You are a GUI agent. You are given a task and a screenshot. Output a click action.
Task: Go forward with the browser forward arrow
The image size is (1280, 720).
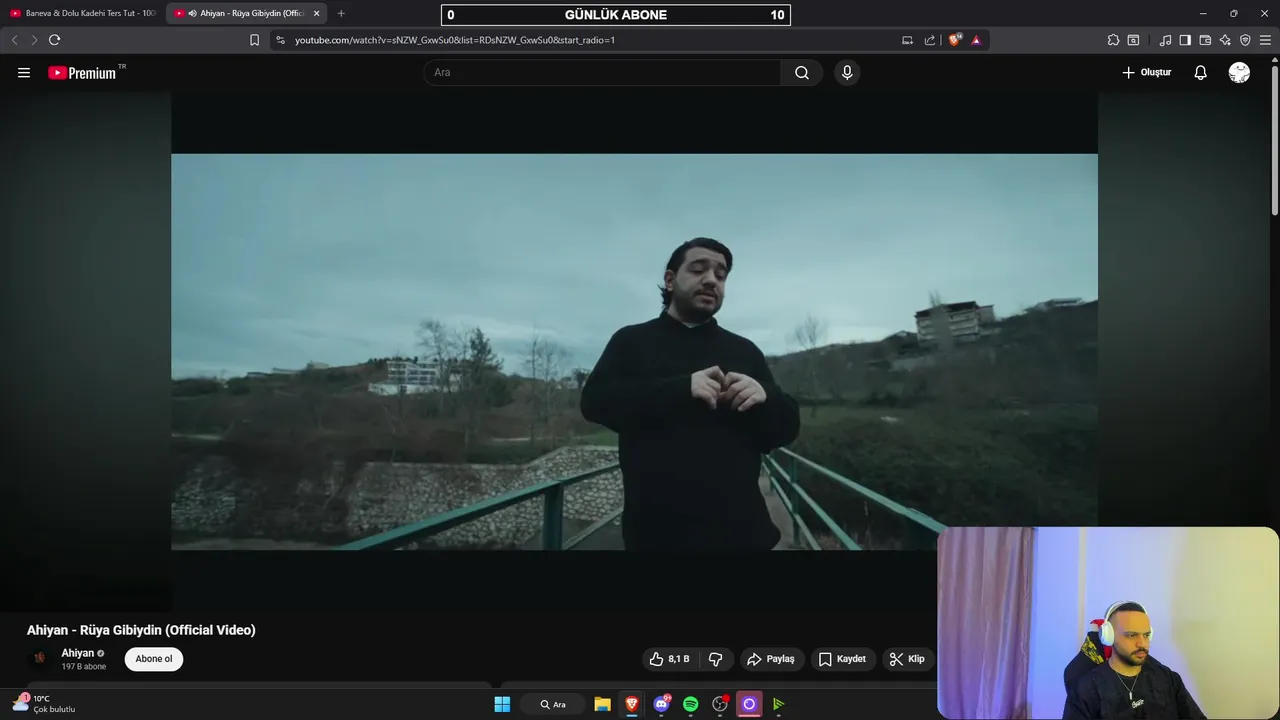34,40
